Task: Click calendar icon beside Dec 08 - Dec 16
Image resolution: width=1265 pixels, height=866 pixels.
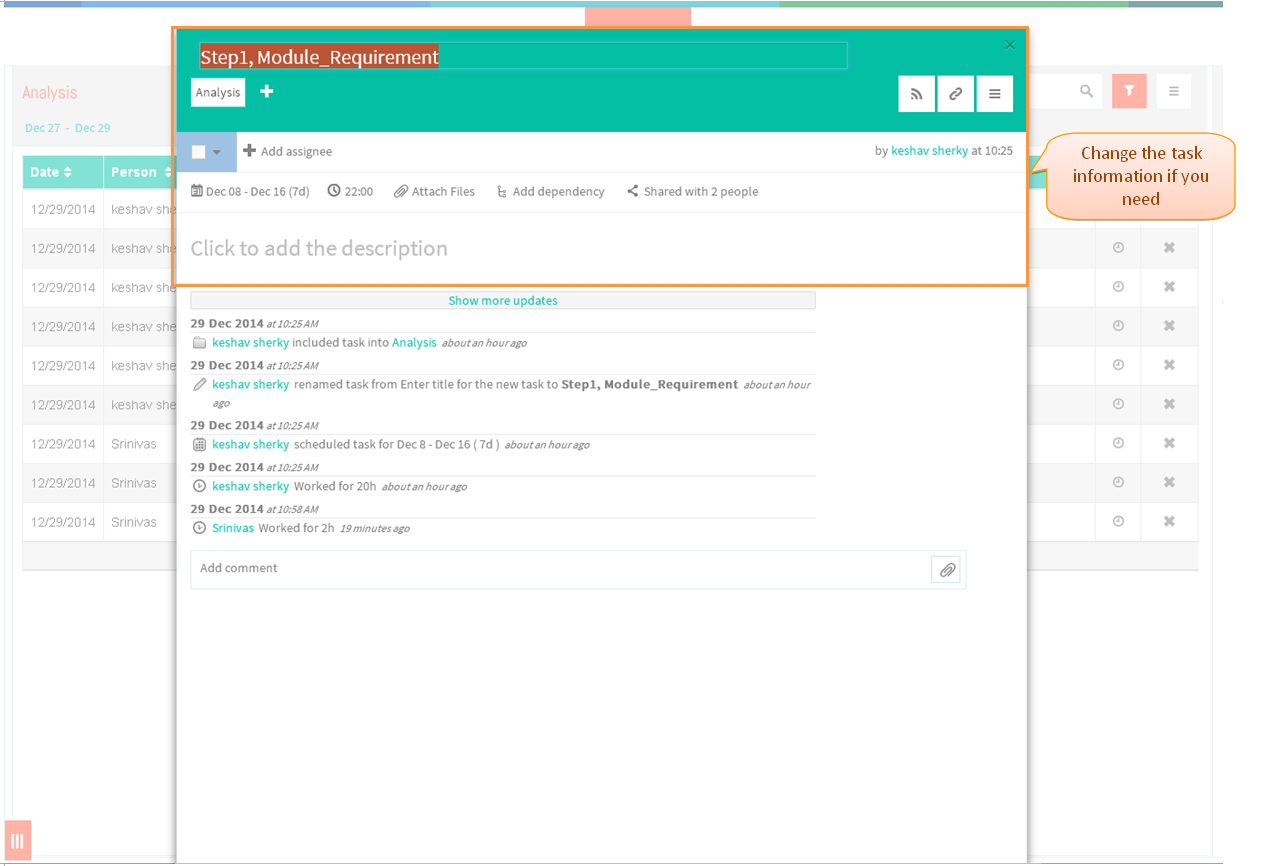Action: pyautogui.click(x=197, y=191)
